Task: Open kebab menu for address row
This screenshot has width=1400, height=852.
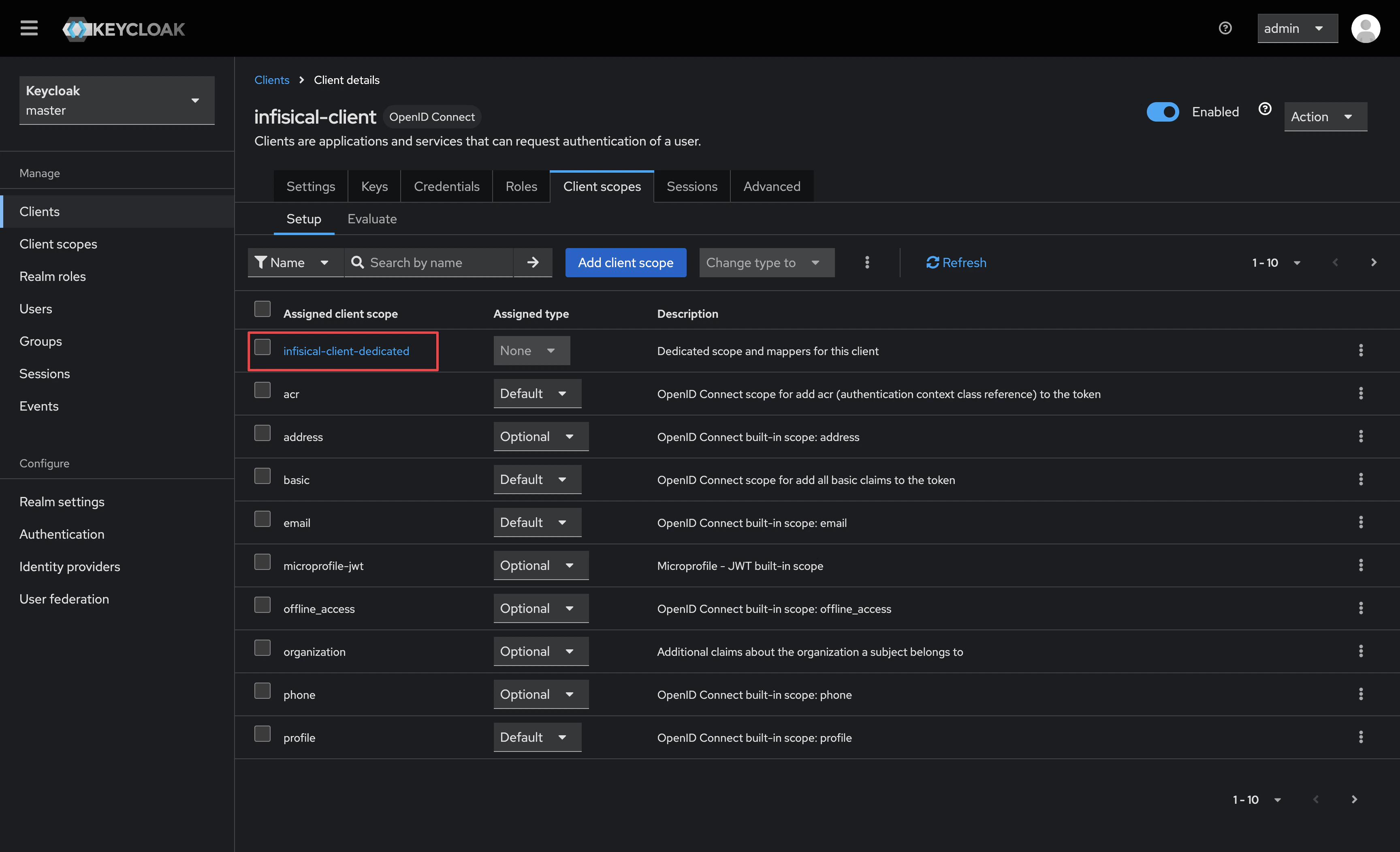Action: 1361,436
